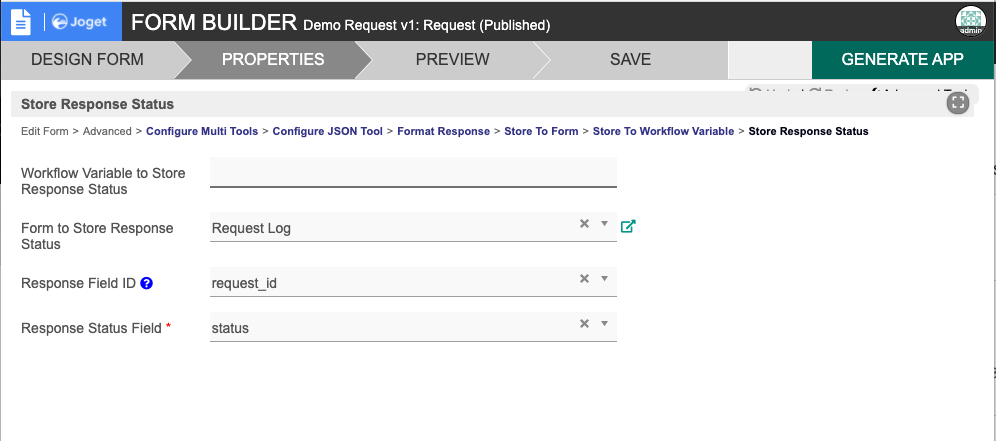Clear the Request Log selection

coord(584,224)
